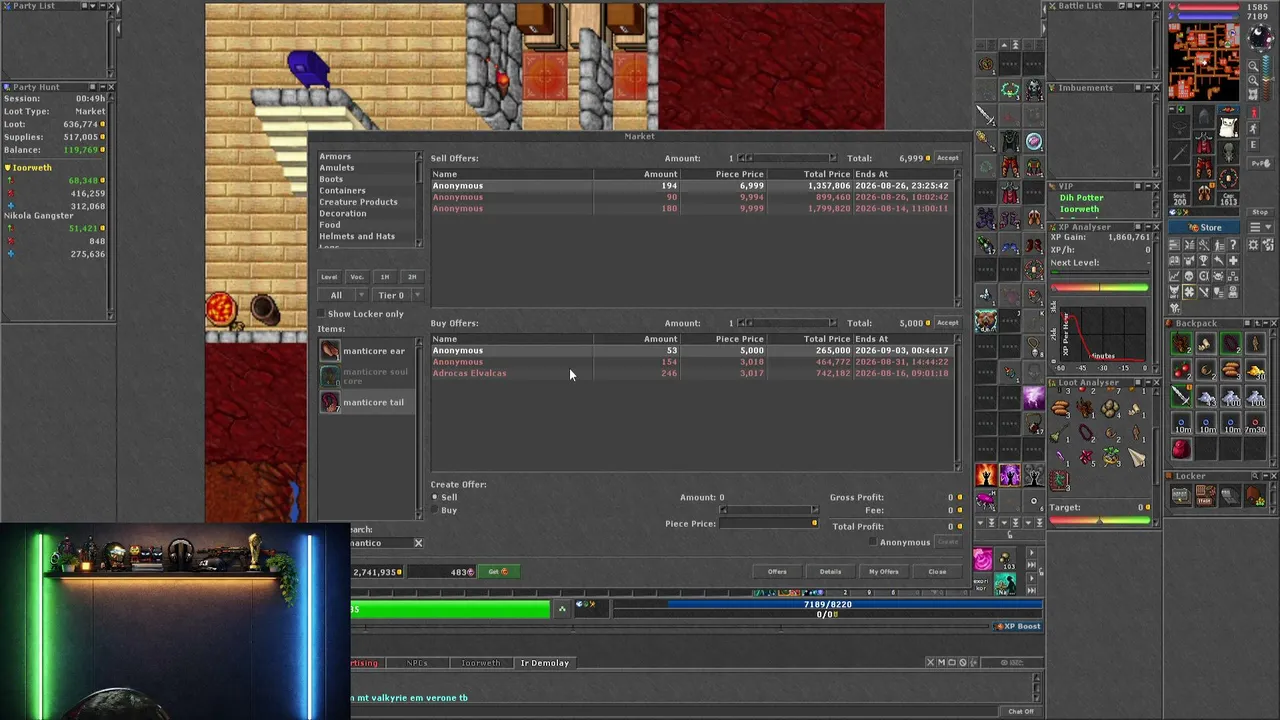1280x720 pixels.
Task: Open the Tier 0 dropdown
Action: 397,295
